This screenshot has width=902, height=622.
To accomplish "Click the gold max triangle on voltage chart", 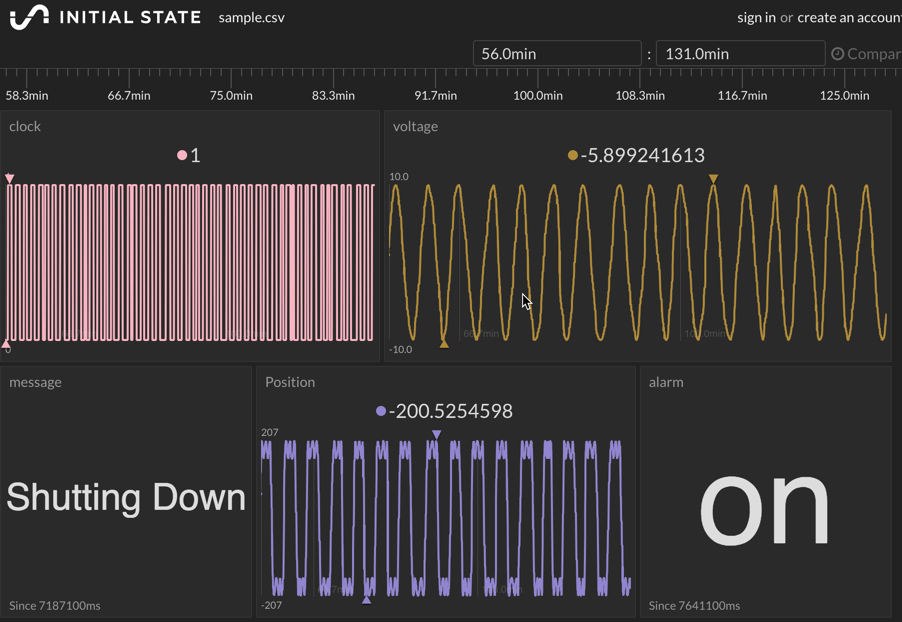I will coord(713,179).
